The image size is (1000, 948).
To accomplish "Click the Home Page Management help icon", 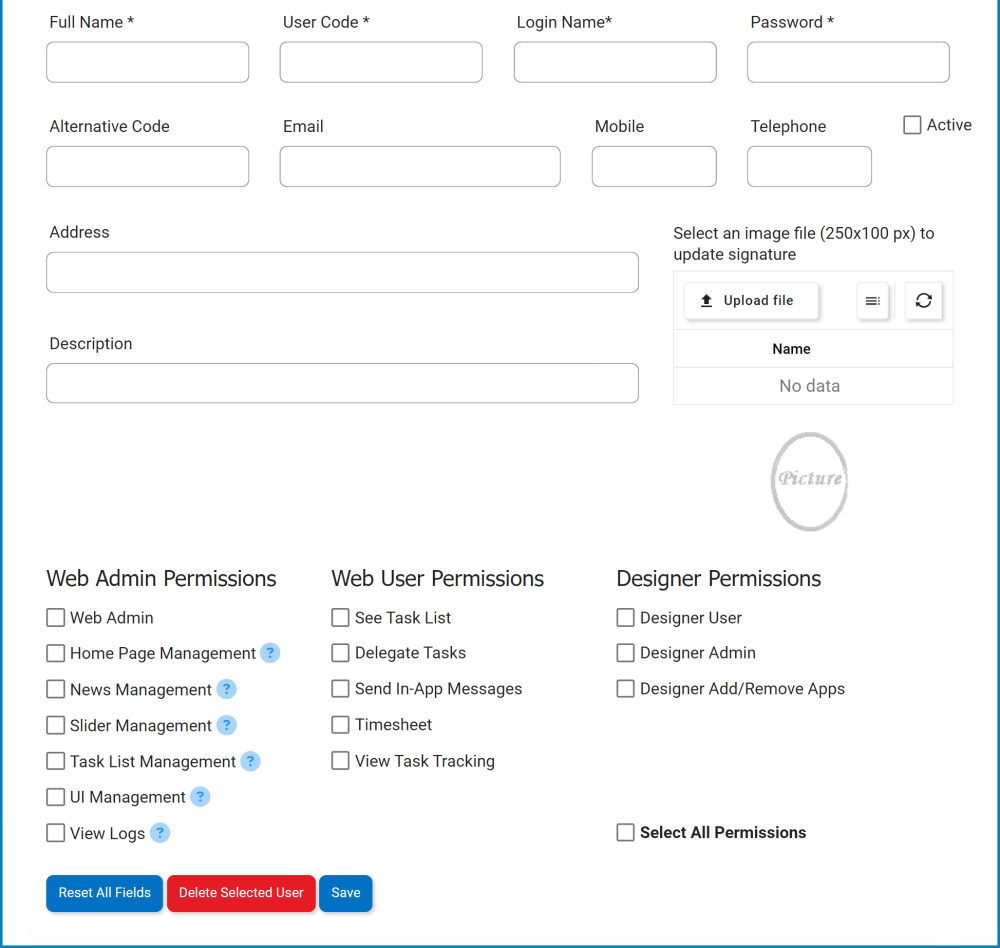I will pos(270,653).
